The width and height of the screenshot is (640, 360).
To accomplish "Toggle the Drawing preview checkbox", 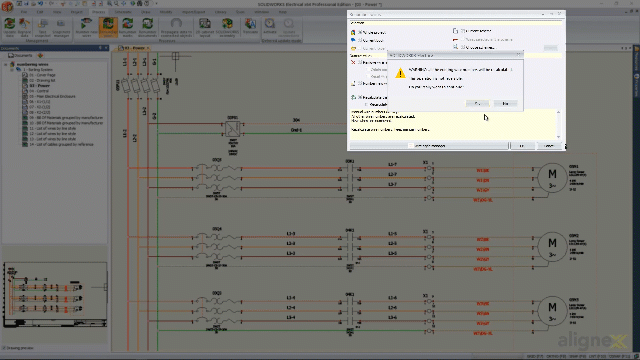I will pyautogui.click(x=4, y=348).
